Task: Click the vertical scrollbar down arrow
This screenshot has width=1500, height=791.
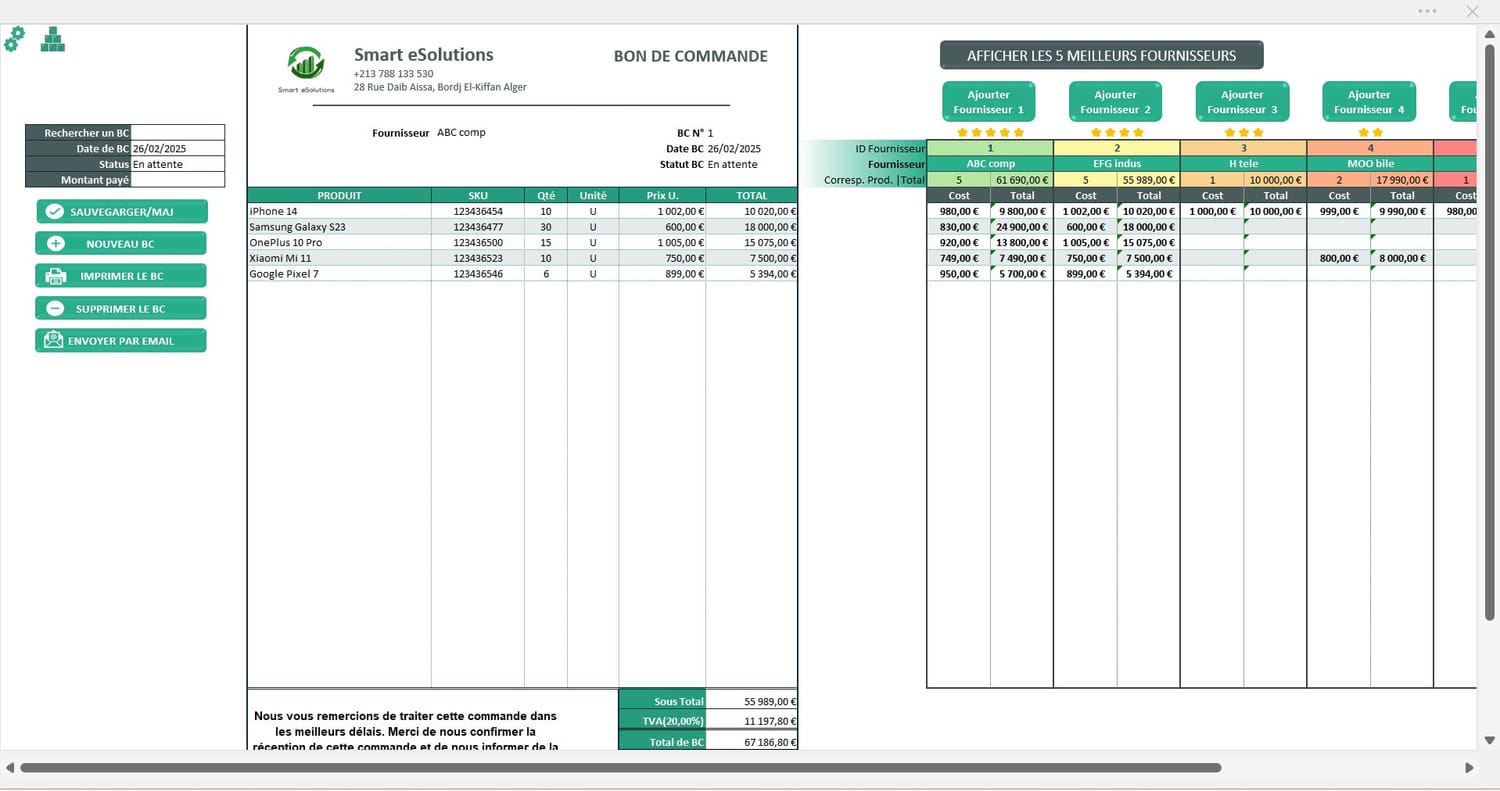Action: tap(1489, 740)
